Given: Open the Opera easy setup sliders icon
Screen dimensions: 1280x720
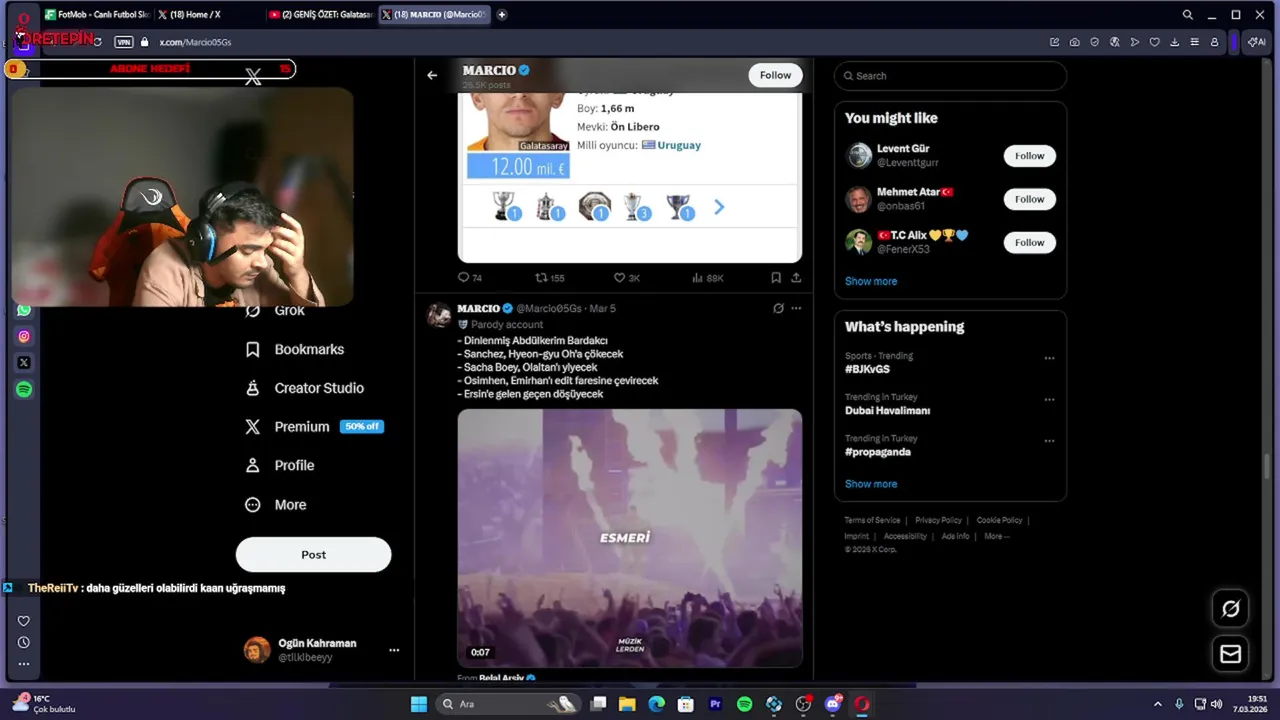Looking at the screenshot, I should pyautogui.click(x=1195, y=42).
